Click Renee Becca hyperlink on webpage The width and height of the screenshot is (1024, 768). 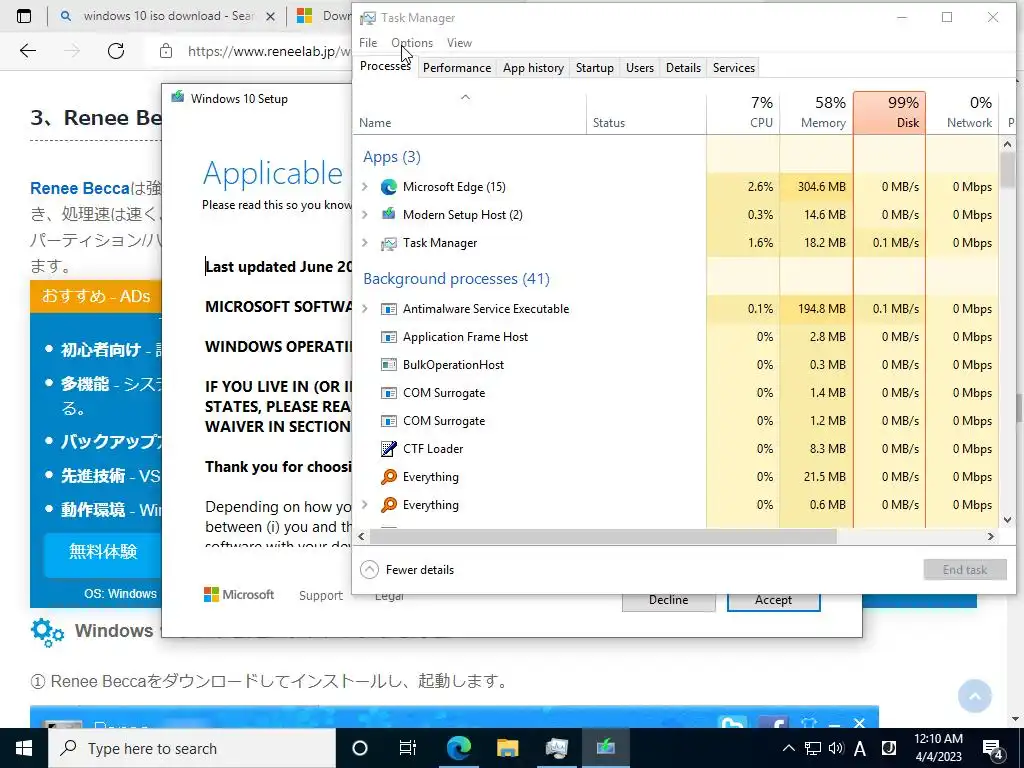click(80, 188)
